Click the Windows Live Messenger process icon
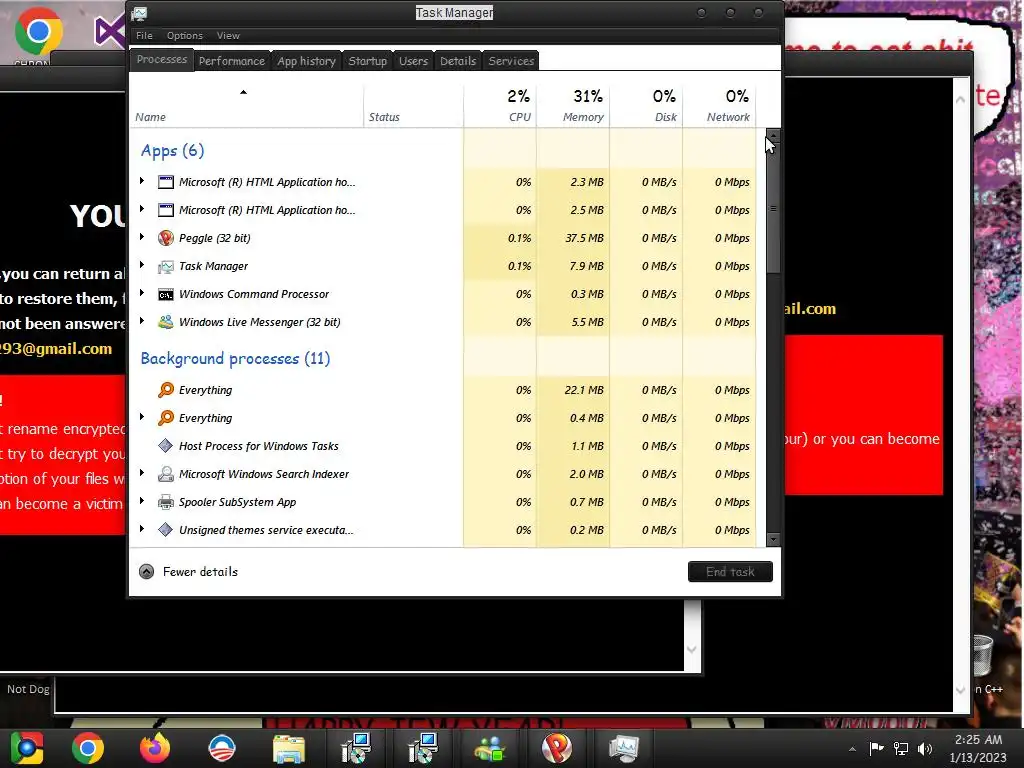 click(166, 322)
